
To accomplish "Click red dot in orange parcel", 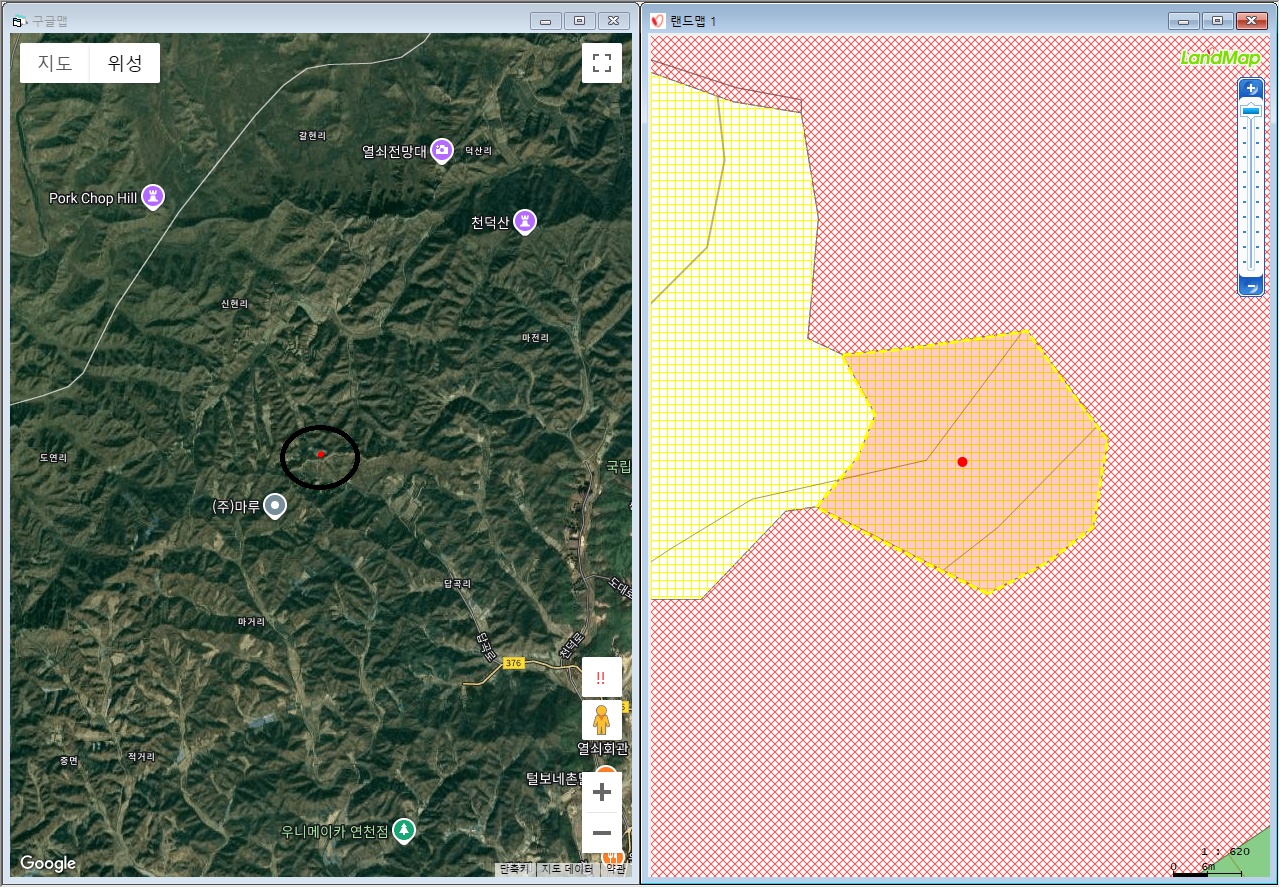I will click(x=962, y=462).
